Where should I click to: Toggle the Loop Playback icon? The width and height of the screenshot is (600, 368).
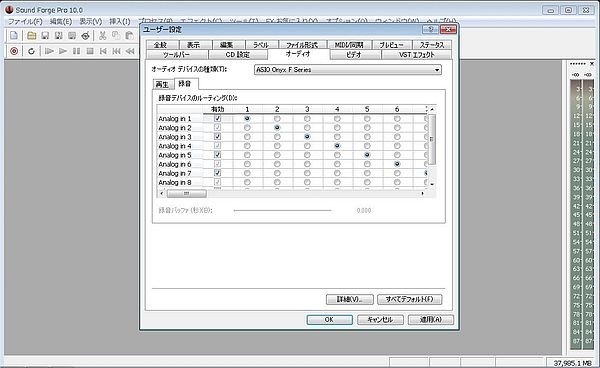click(x=31, y=51)
